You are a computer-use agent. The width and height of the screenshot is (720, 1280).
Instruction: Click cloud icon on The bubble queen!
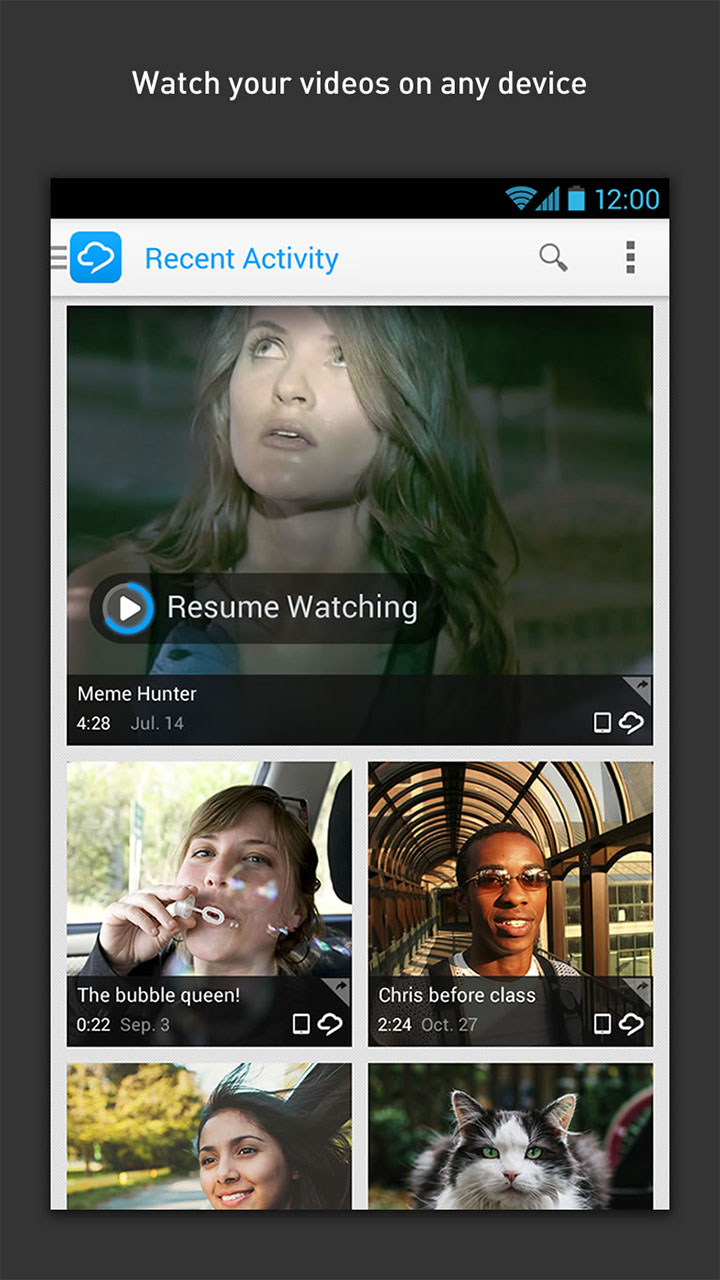(331, 1024)
